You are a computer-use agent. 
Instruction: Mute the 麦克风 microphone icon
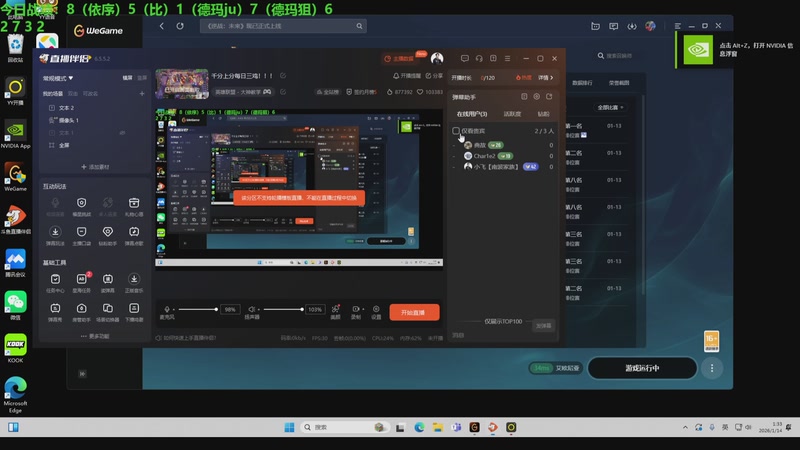[x=167, y=309]
